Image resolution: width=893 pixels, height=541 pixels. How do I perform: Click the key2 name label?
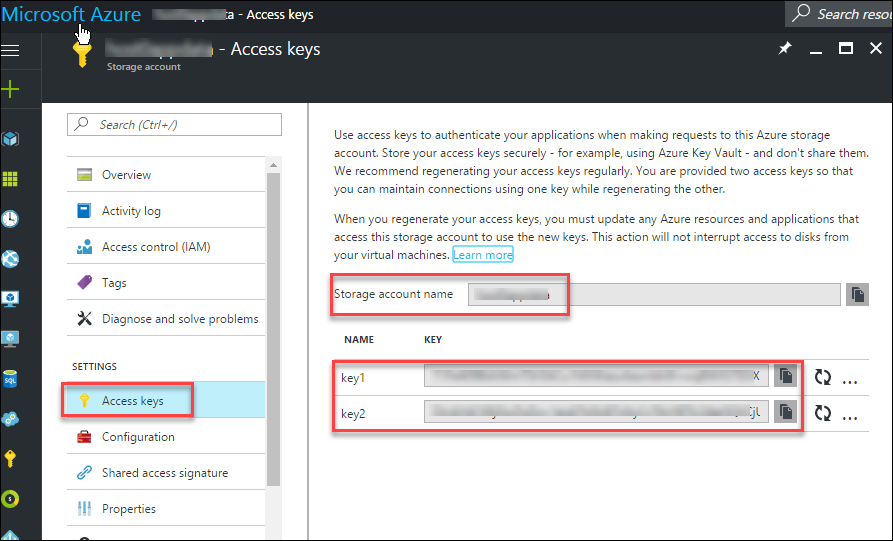click(353, 414)
